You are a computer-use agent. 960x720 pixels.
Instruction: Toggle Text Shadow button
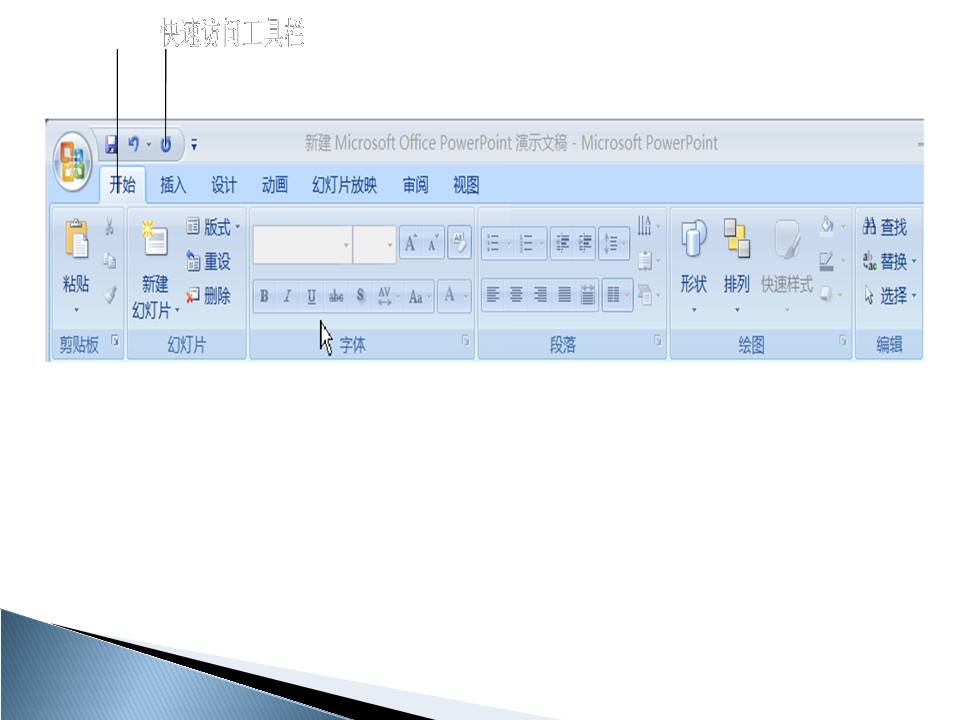360,296
